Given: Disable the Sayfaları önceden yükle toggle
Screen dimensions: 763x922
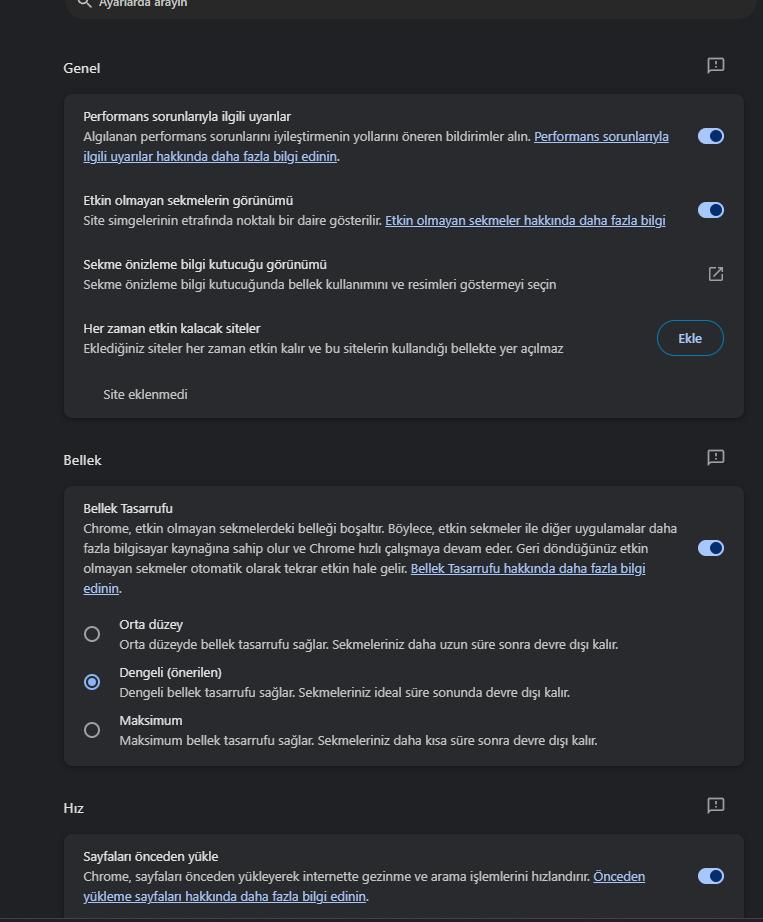Looking at the screenshot, I should (x=710, y=876).
